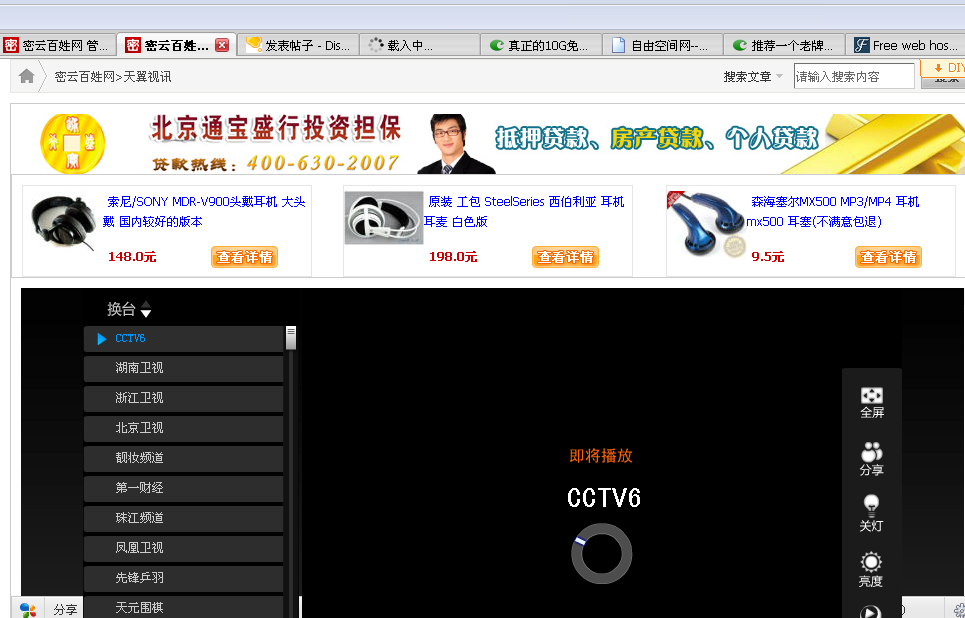The width and height of the screenshot is (965, 618).
Task: Select the 天元围棋 channel
Action: (183, 608)
